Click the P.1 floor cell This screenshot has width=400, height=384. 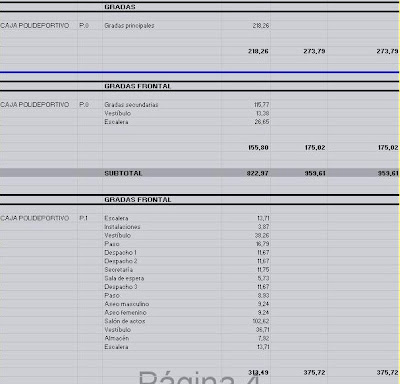[84, 218]
